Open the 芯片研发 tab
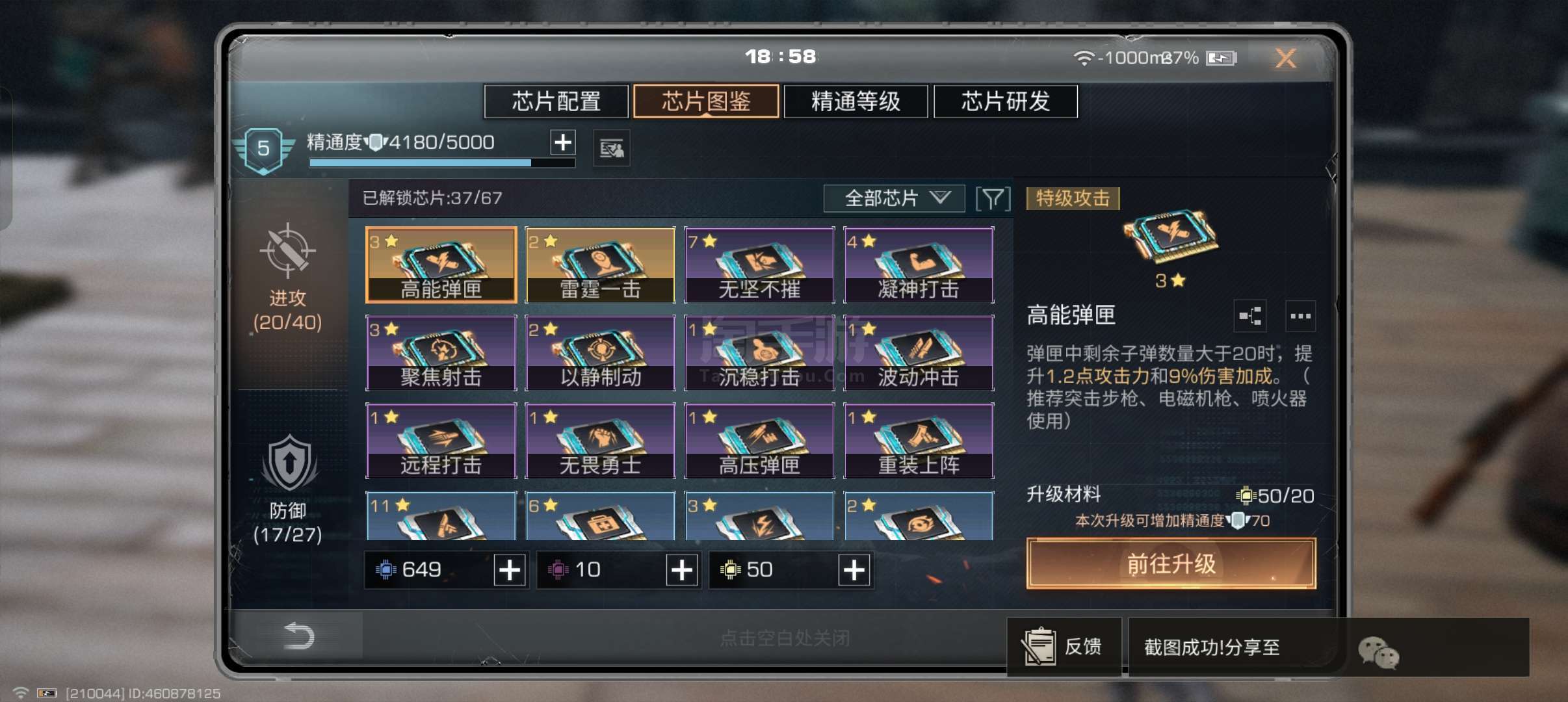Image resolution: width=1568 pixels, height=702 pixels. pos(1006,101)
